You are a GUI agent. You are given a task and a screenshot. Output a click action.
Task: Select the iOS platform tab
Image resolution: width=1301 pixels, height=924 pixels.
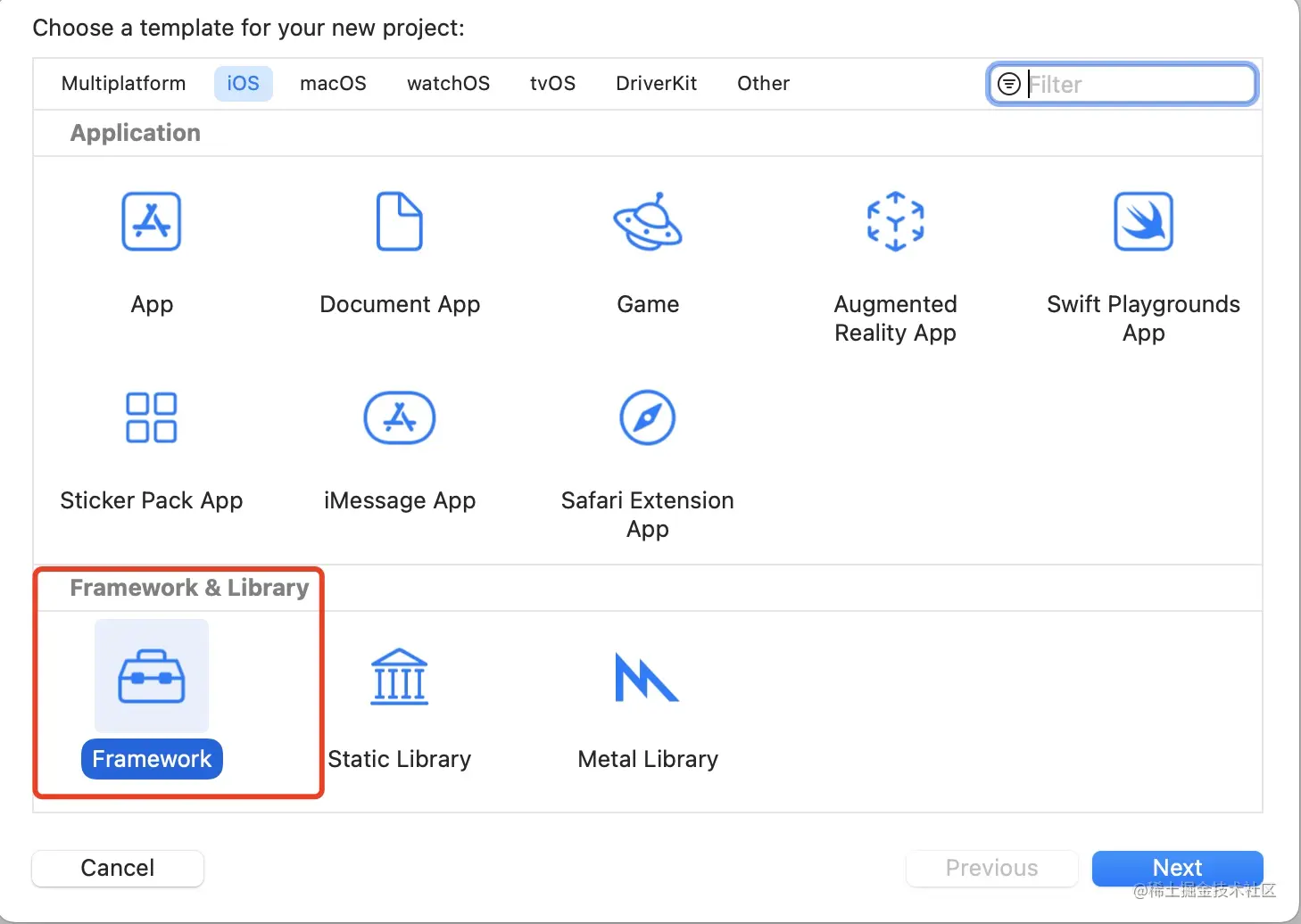point(243,84)
